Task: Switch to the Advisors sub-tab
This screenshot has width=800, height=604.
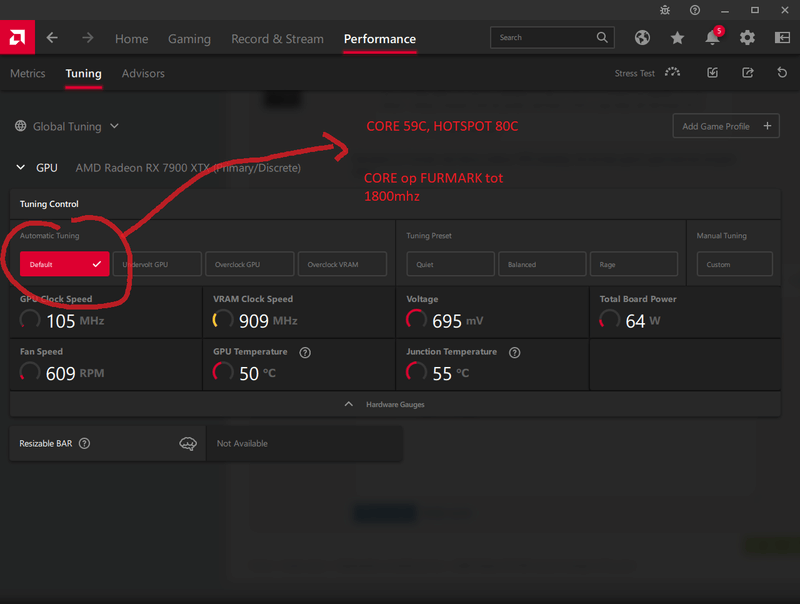Action: [143, 73]
